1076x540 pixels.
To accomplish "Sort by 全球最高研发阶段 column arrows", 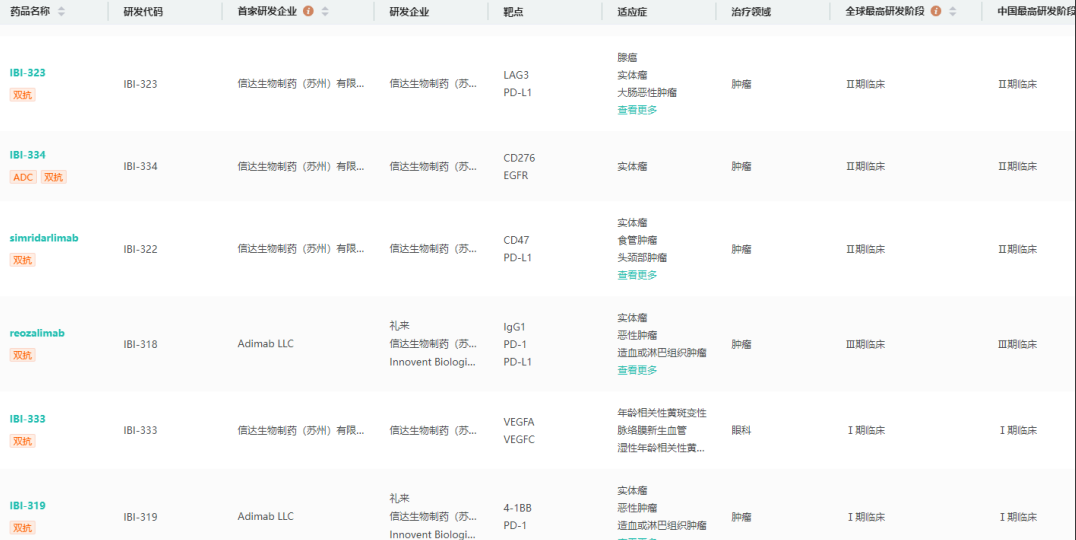I will coord(952,12).
